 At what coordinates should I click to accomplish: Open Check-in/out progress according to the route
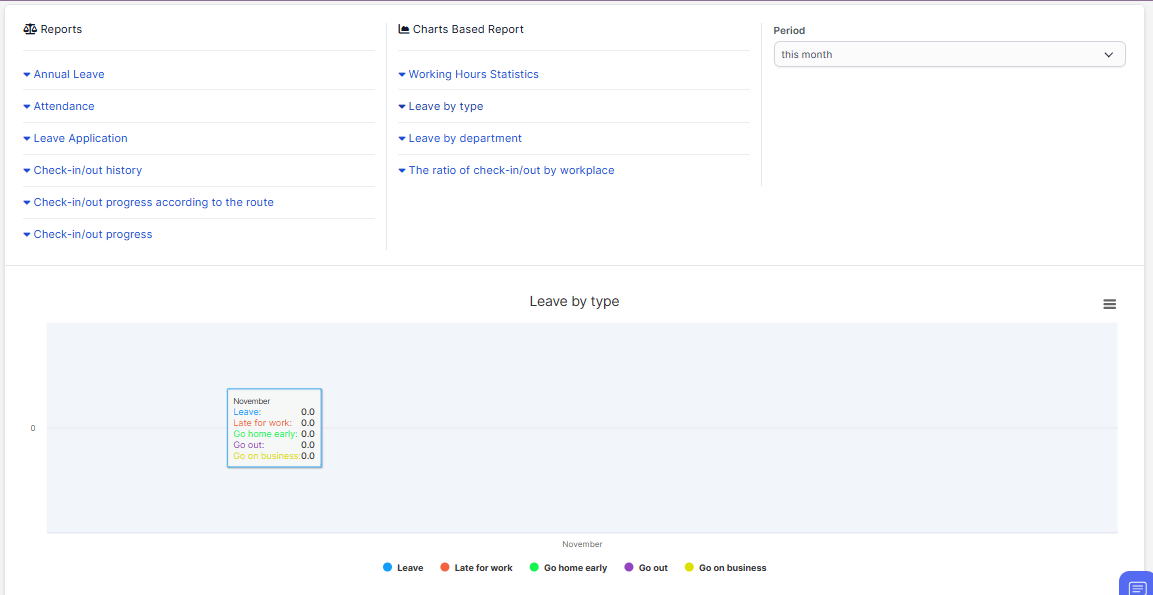(x=153, y=203)
